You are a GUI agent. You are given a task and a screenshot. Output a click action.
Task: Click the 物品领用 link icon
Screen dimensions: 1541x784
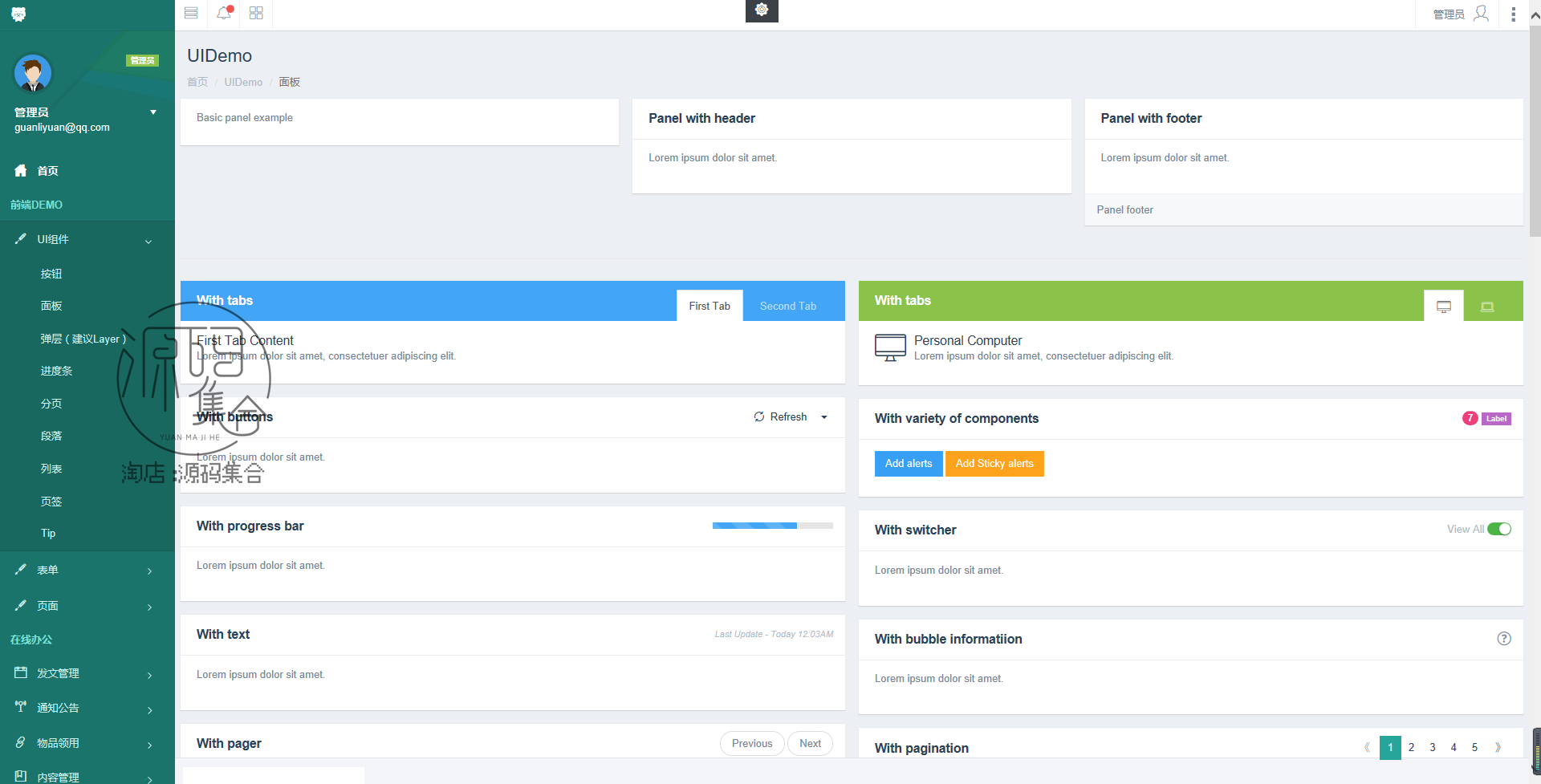[21, 742]
